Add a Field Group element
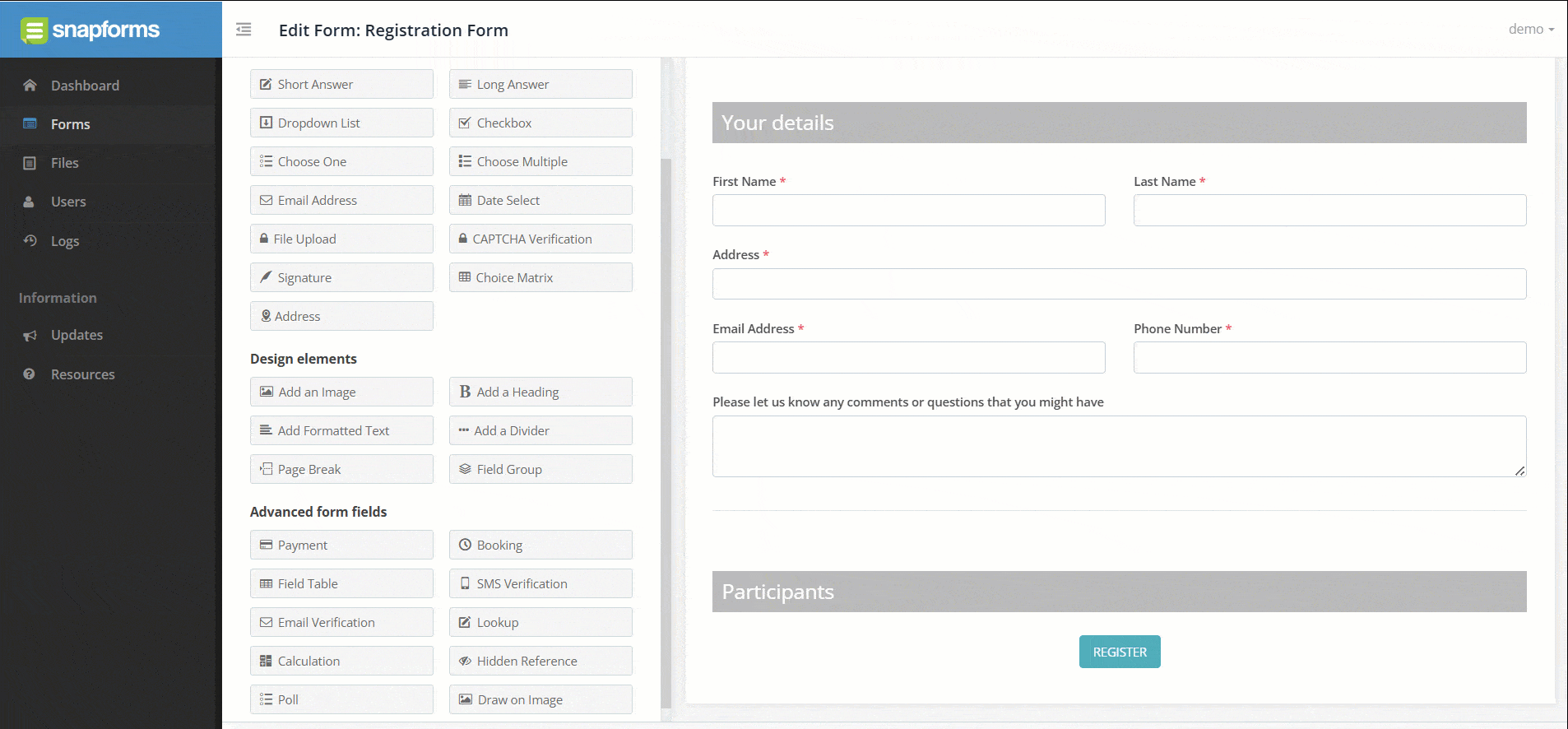The image size is (1568, 729). pos(540,469)
